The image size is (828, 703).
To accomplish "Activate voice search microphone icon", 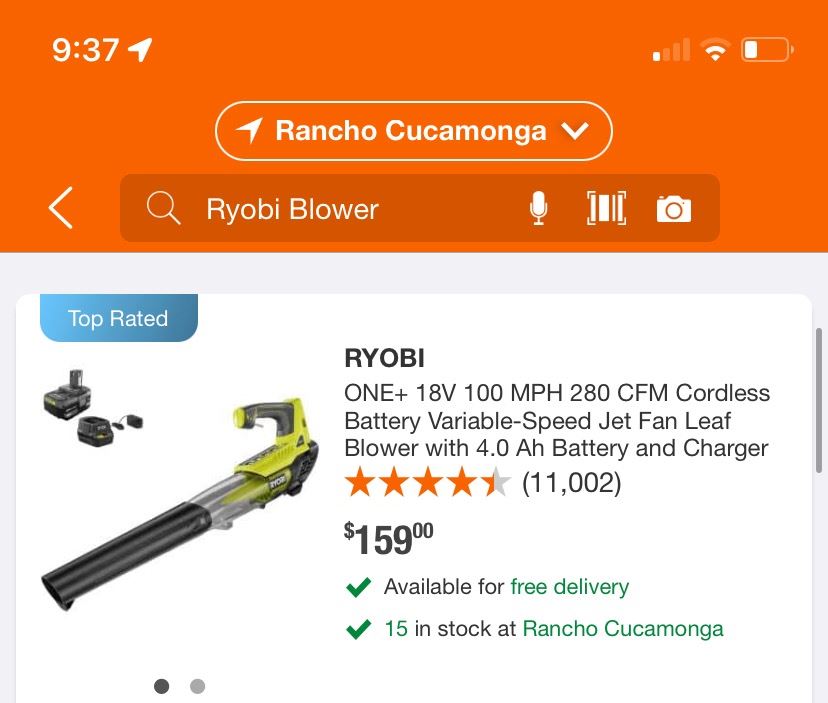I will point(538,208).
